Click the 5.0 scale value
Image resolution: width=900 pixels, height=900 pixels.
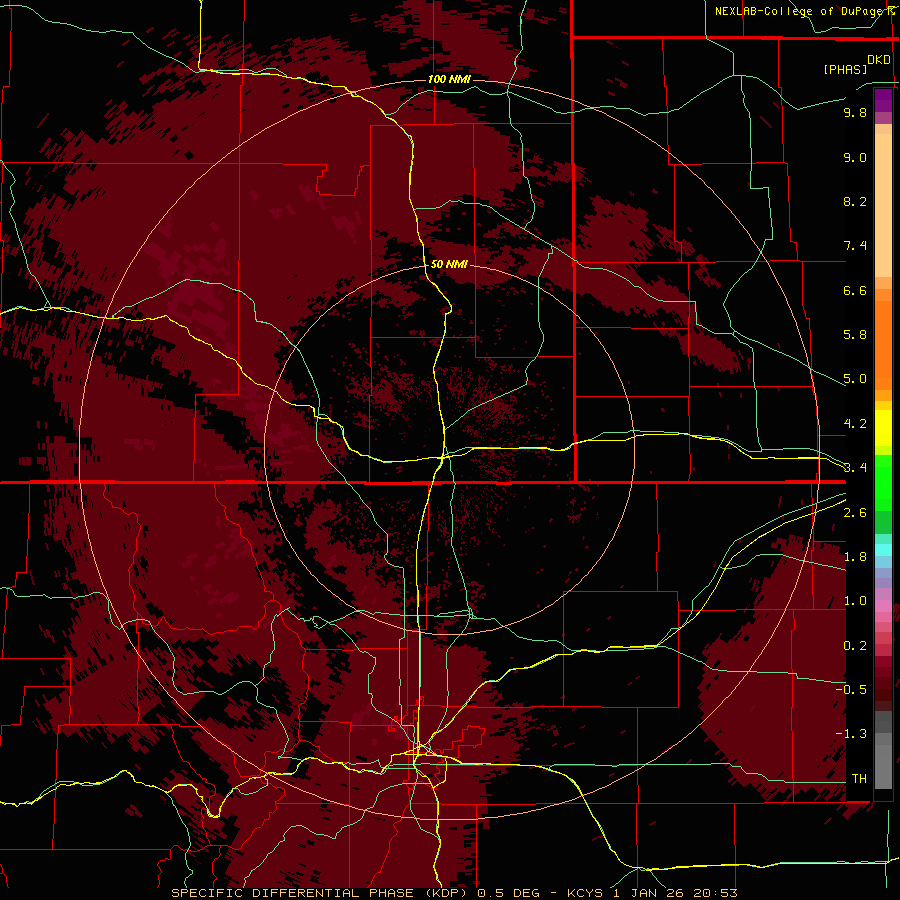coord(855,379)
